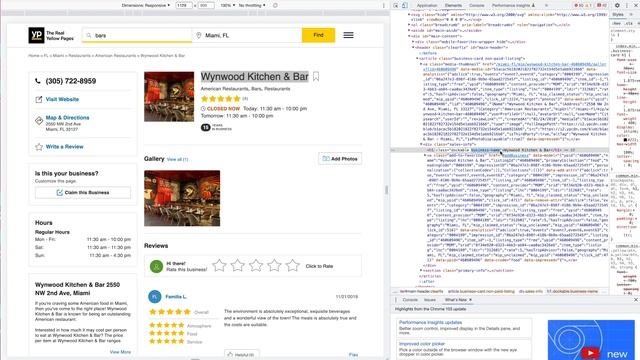The height and width of the screenshot is (360, 640).
Task: Click the Claim this Business button
Action: (83, 192)
